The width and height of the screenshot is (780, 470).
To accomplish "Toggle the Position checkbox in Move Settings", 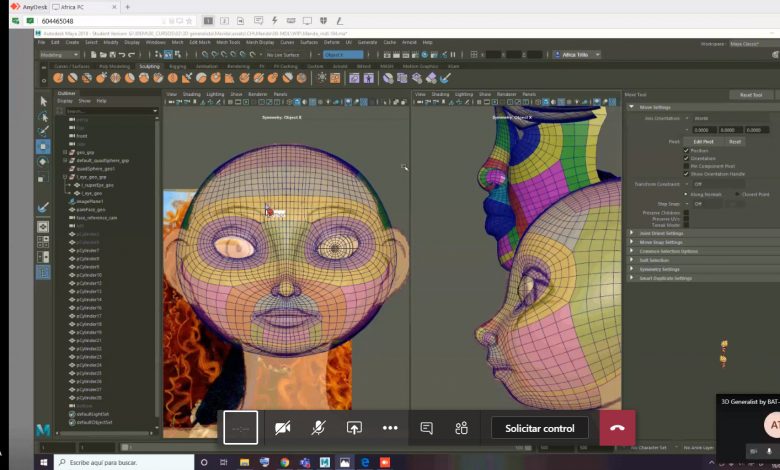I will [x=686, y=151].
